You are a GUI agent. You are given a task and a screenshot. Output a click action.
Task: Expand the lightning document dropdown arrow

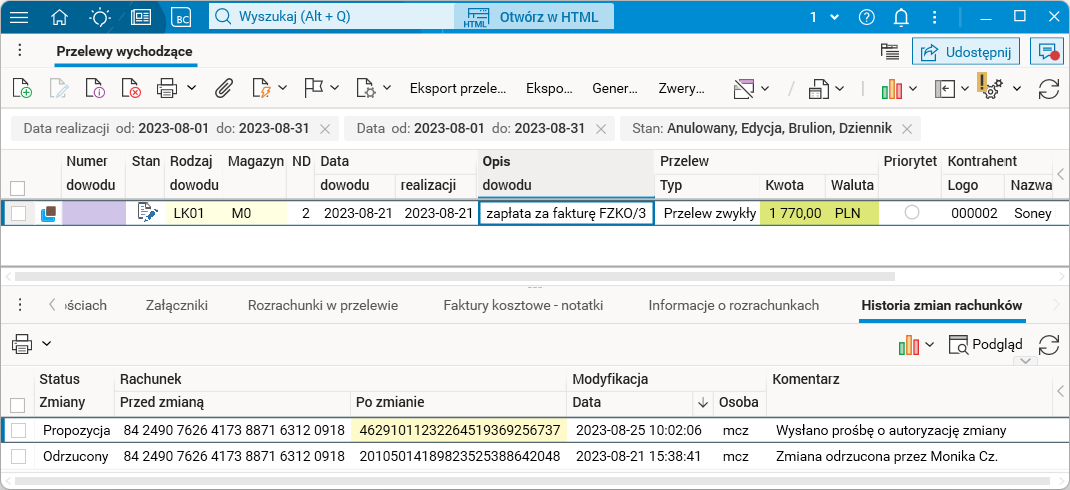coord(283,88)
